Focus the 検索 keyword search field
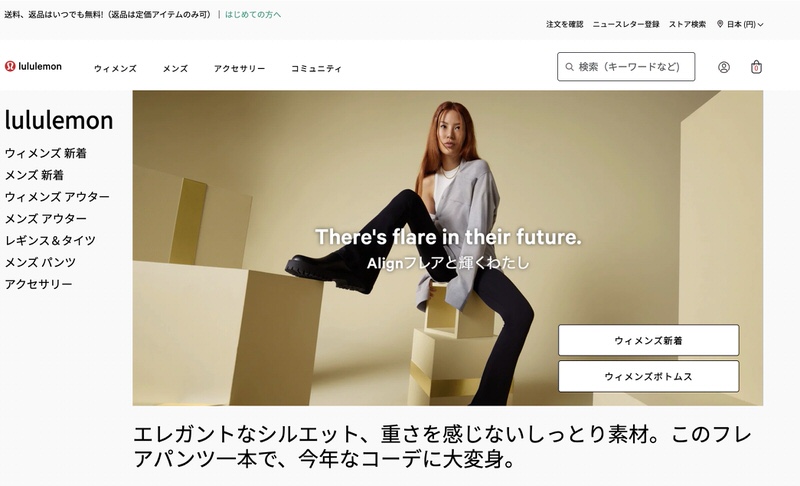This screenshot has height=486, width=800. [x=626, y=67]
